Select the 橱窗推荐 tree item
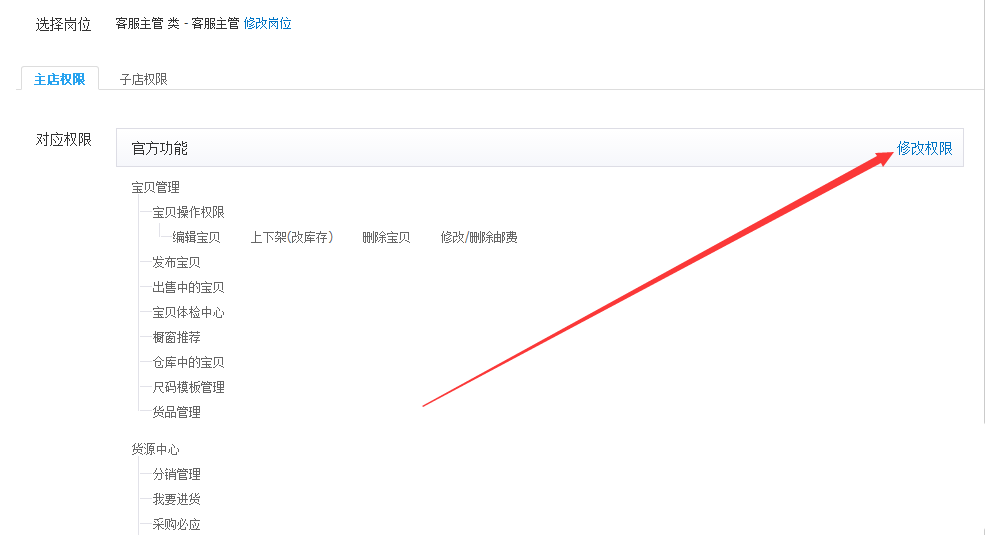985x535 pixels. point(177,337)
